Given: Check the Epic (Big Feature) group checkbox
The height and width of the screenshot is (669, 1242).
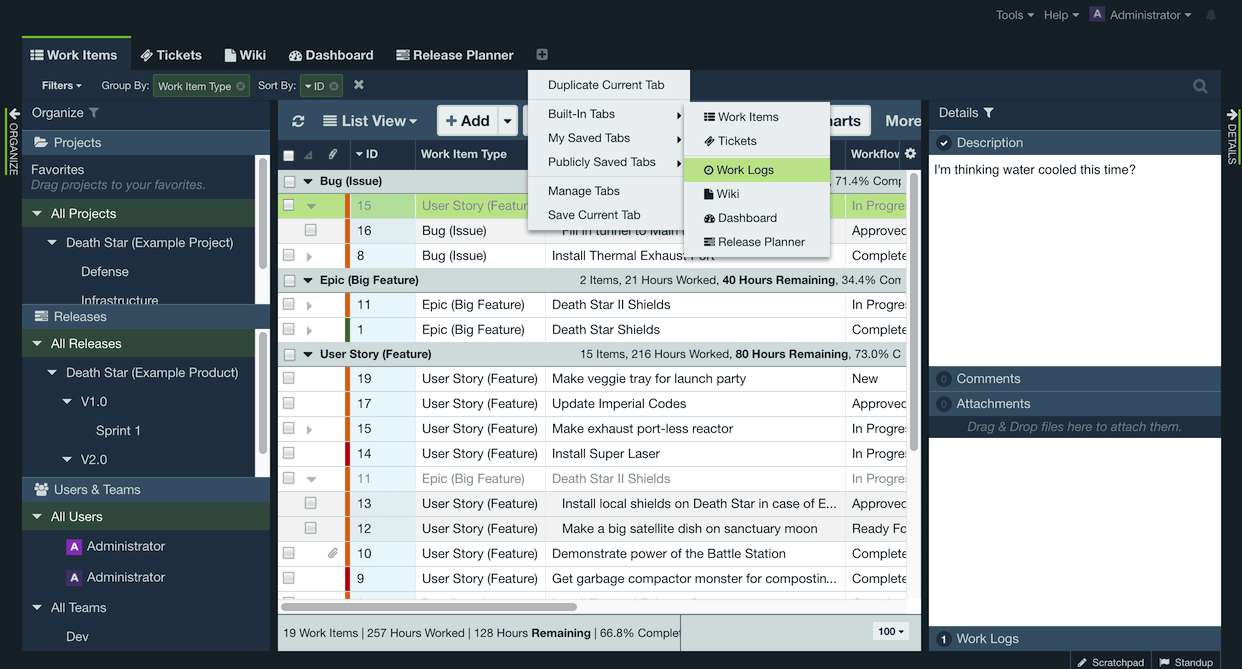Looking at the screenshot, I should click(x=289, y=281).
